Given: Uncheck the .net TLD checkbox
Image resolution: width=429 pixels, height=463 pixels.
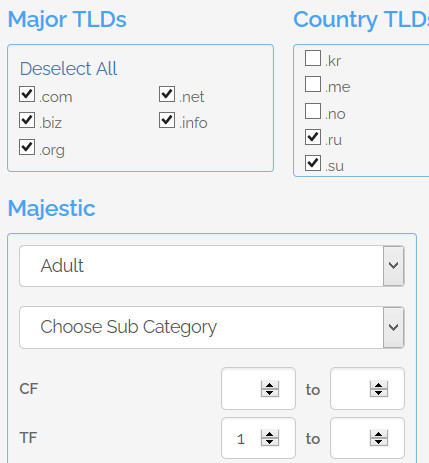Looking at the screenshot, I should click(x=167, y=94).
